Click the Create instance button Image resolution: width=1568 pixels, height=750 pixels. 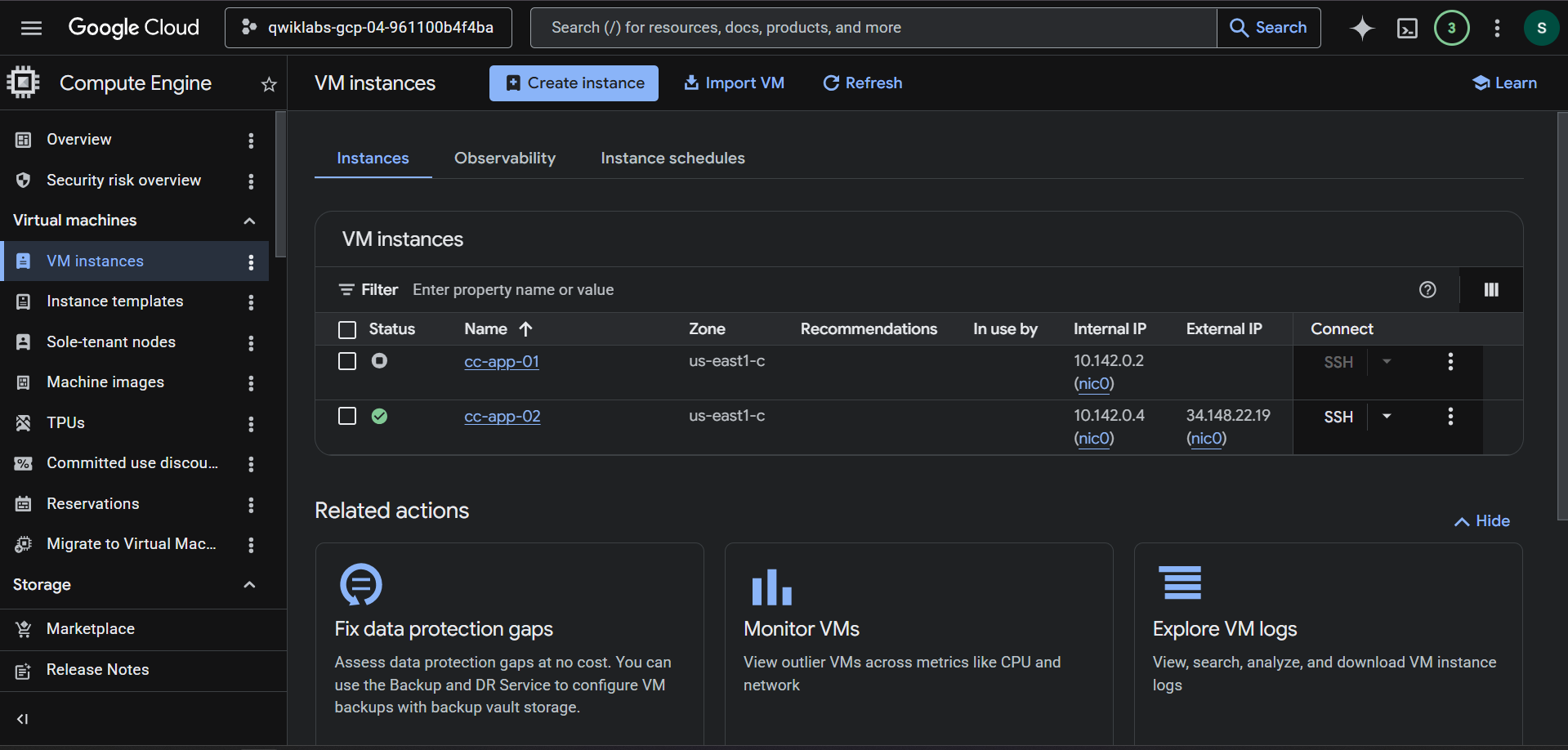(x=574, y=83)
